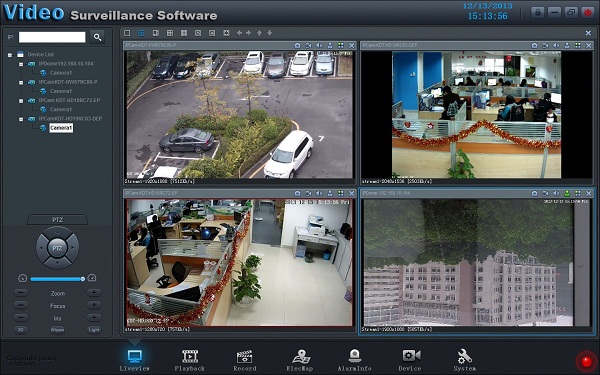Screen dimensions: 600x375
Task: Collapse the Device List root node
Action: (10, 55)
